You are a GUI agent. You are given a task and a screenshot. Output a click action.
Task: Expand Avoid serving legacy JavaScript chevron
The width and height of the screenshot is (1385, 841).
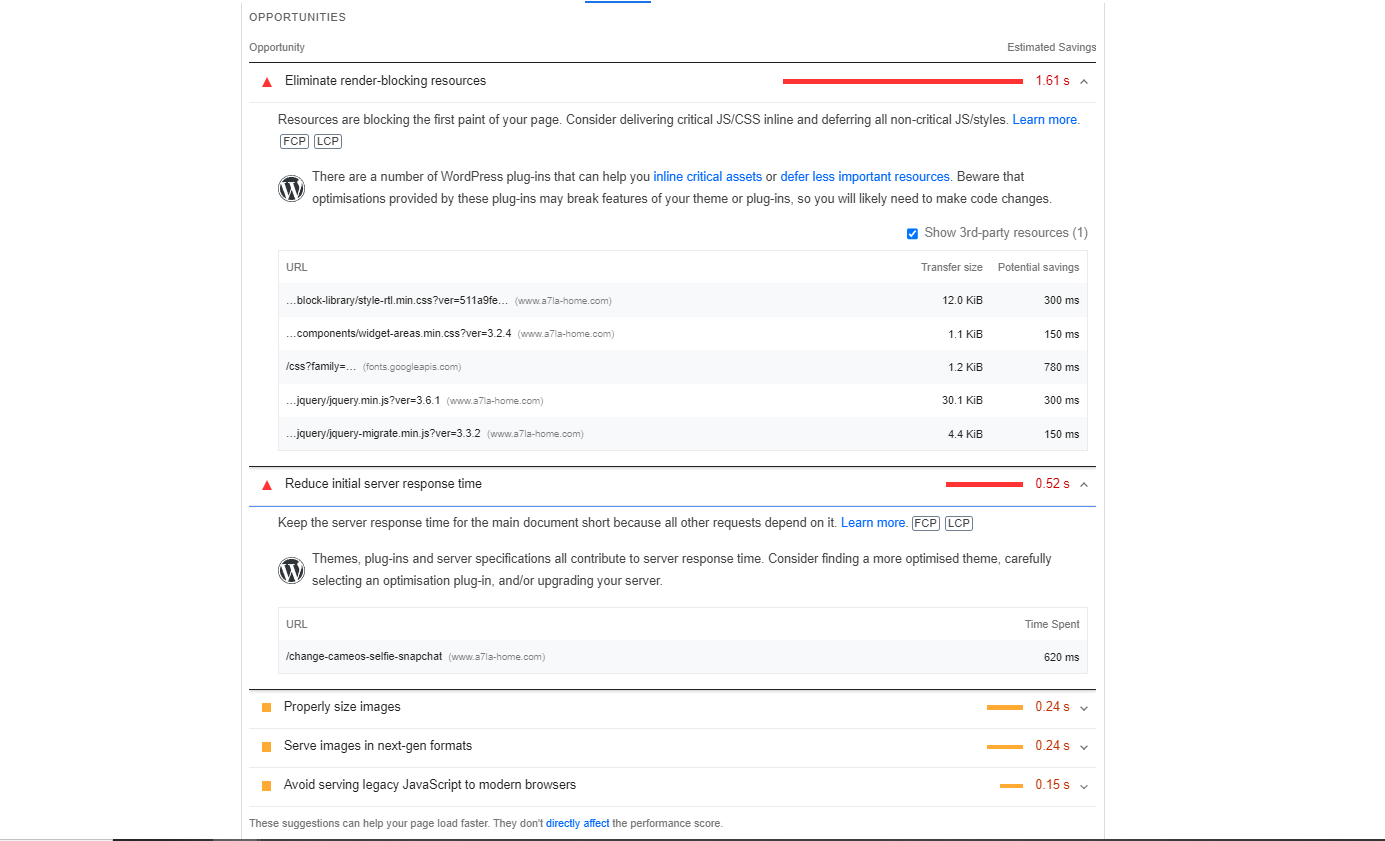1084,786
